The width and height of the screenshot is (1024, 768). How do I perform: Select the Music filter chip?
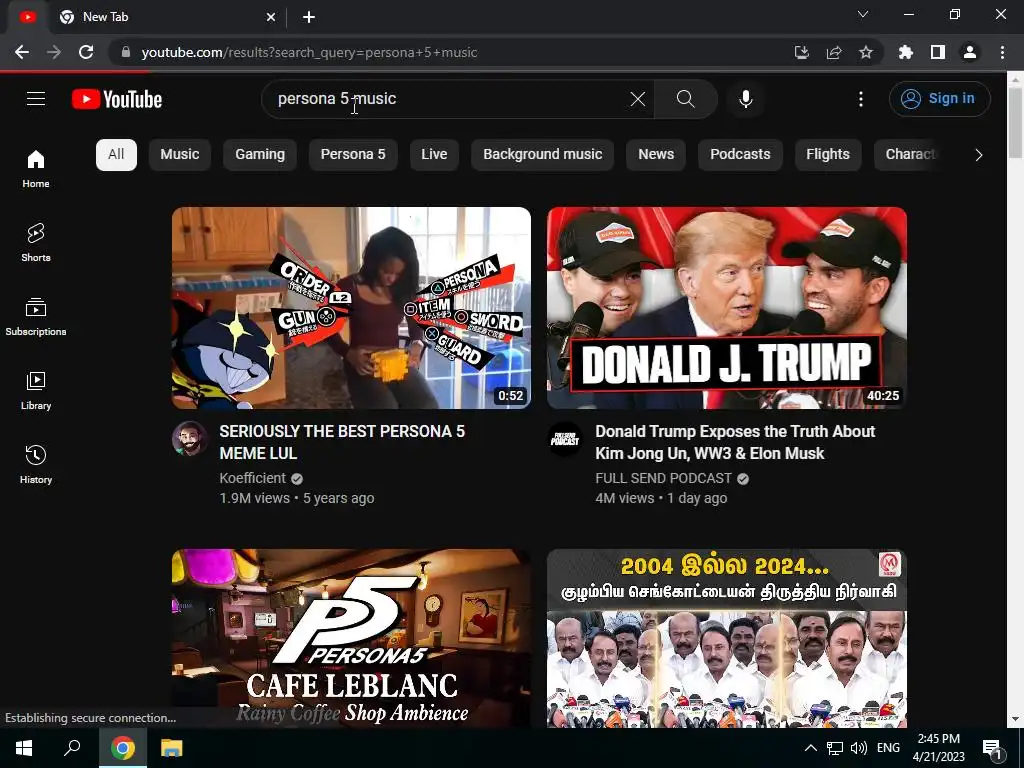coord(180,155)
